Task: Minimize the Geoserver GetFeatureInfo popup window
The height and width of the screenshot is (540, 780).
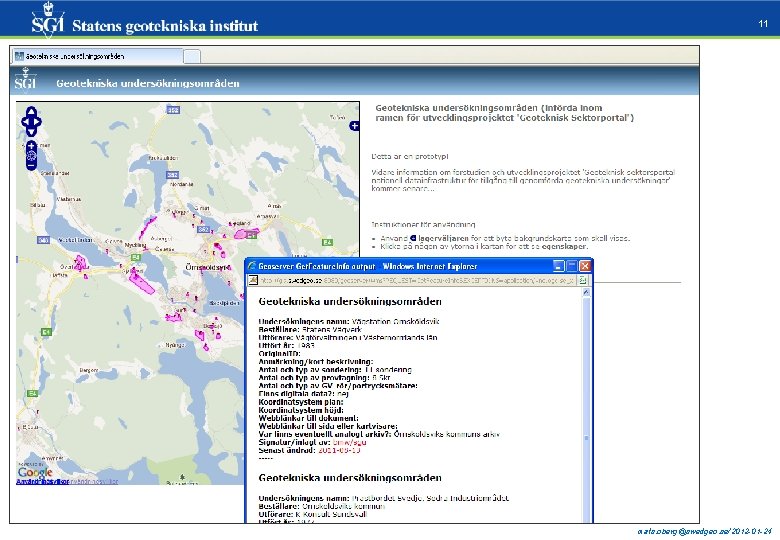Action: [x=559, y=266]
